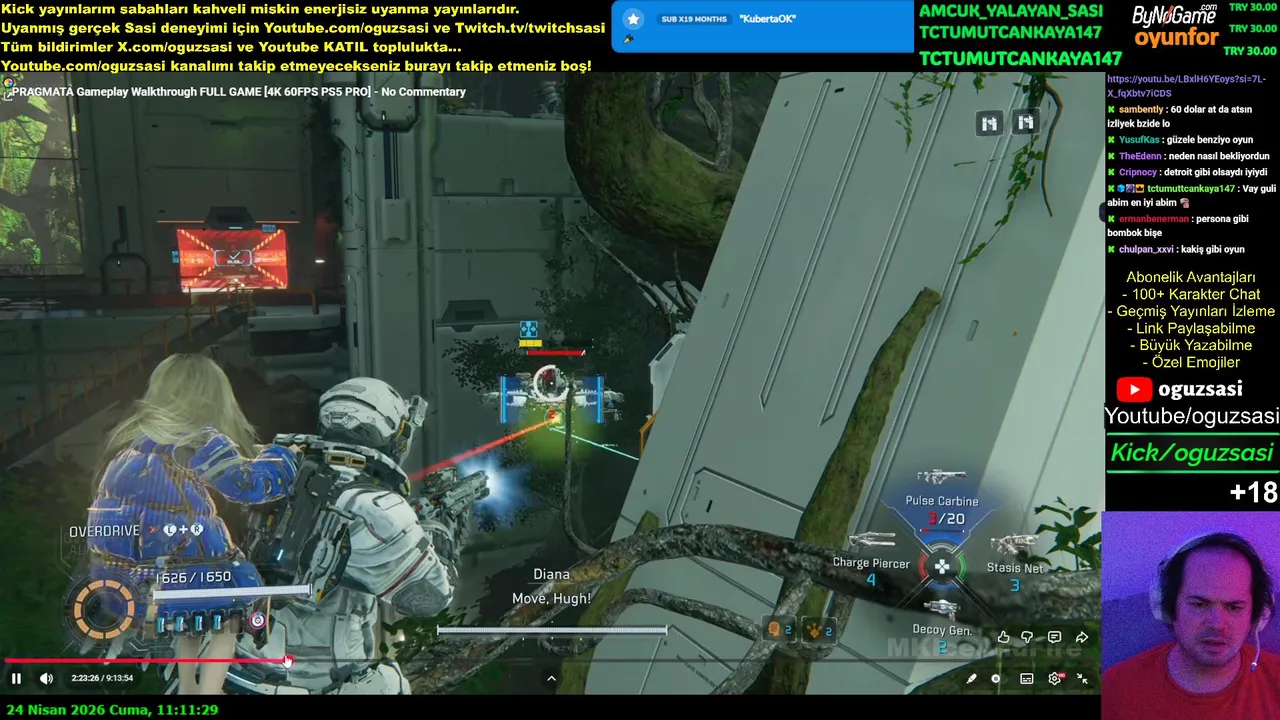Click tctumutcankaya147 username in chat
This screenshot has width=1280, height=720.
click(1191, 188)
